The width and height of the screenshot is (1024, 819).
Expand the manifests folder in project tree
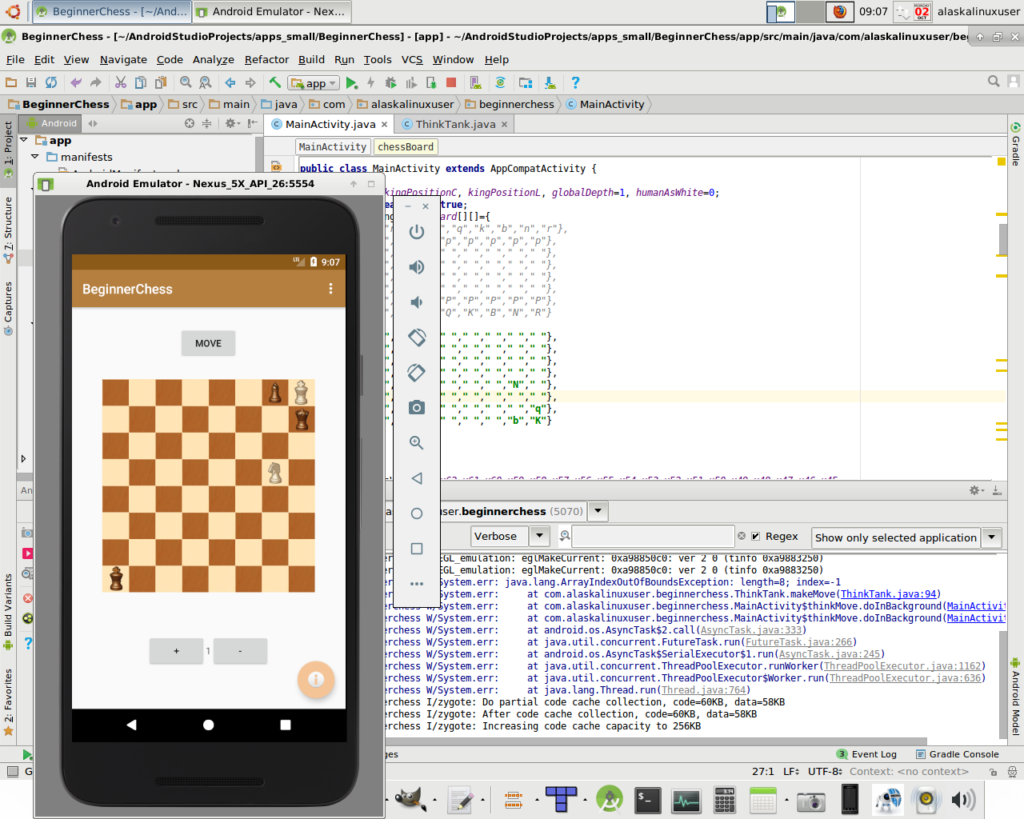pyautogui.click(x=36, y=157)
